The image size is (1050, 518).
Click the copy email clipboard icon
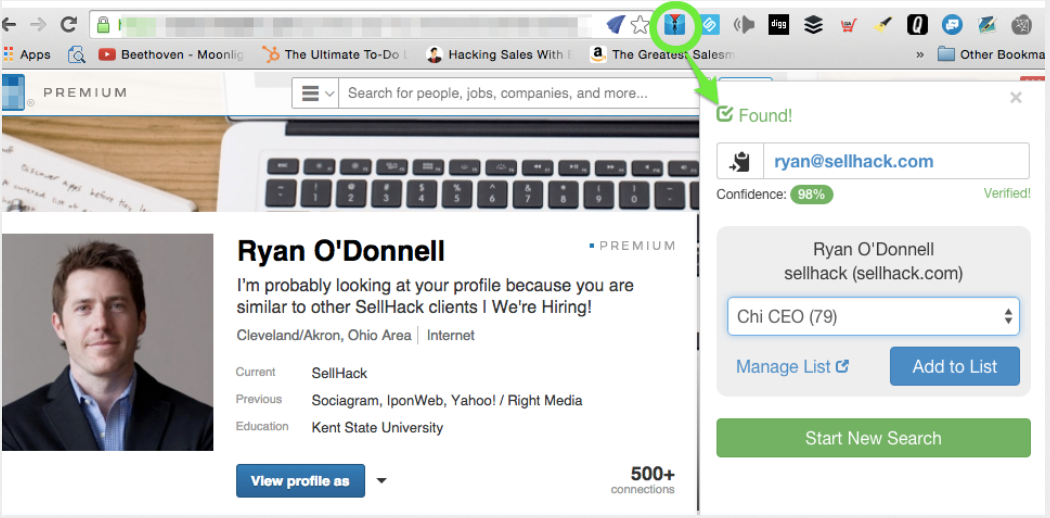(740, 161)
